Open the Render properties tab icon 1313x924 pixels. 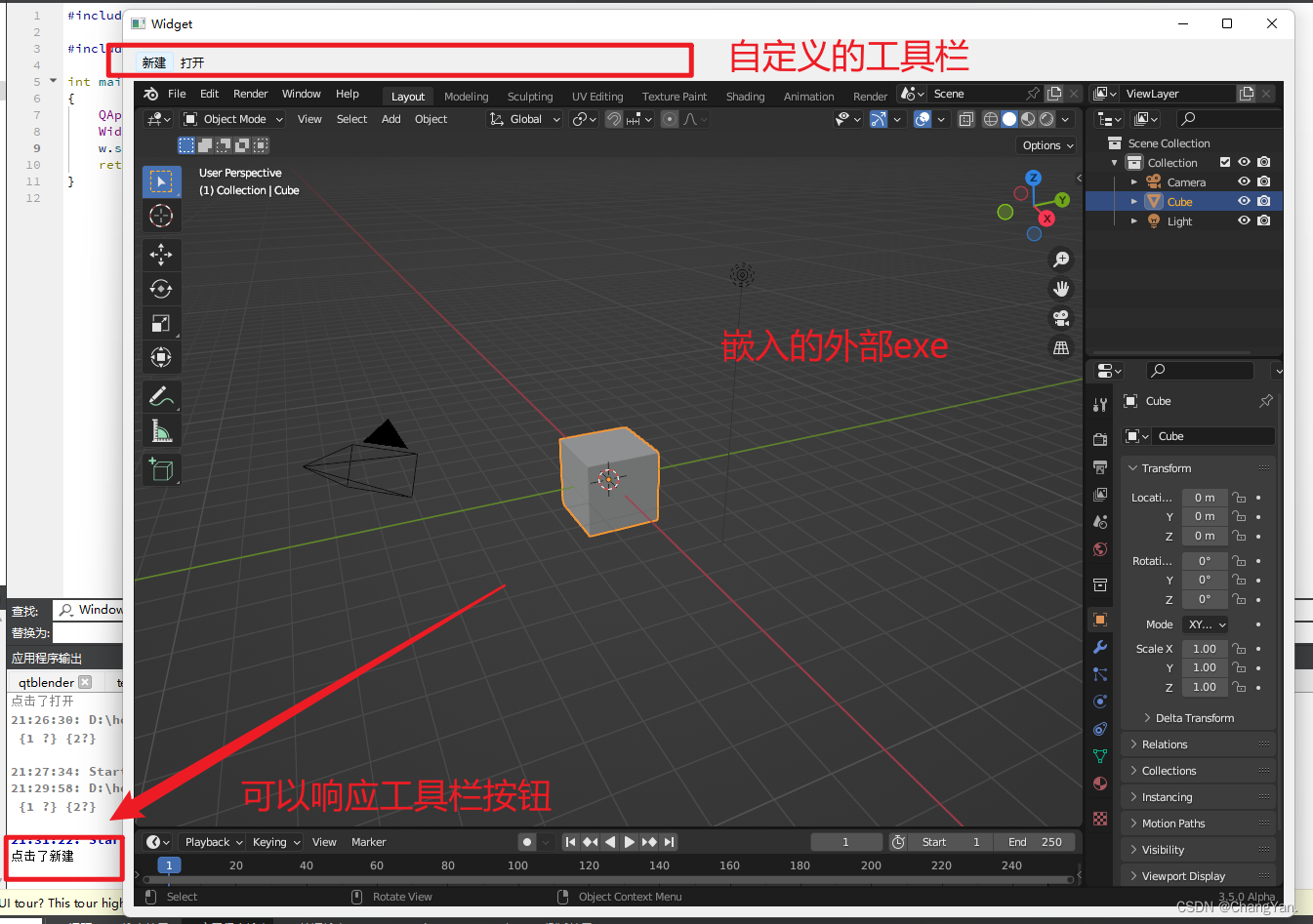click(x=1100, y=440)
